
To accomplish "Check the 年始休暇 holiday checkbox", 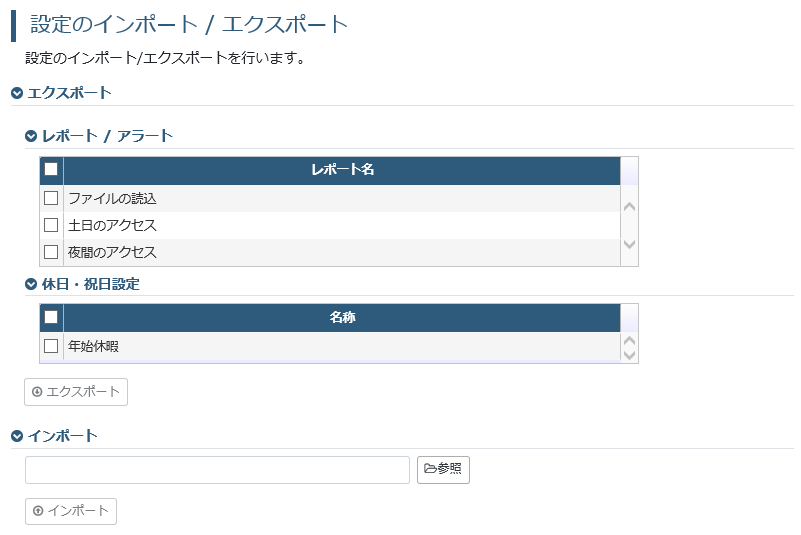I will tap(51, 346).
